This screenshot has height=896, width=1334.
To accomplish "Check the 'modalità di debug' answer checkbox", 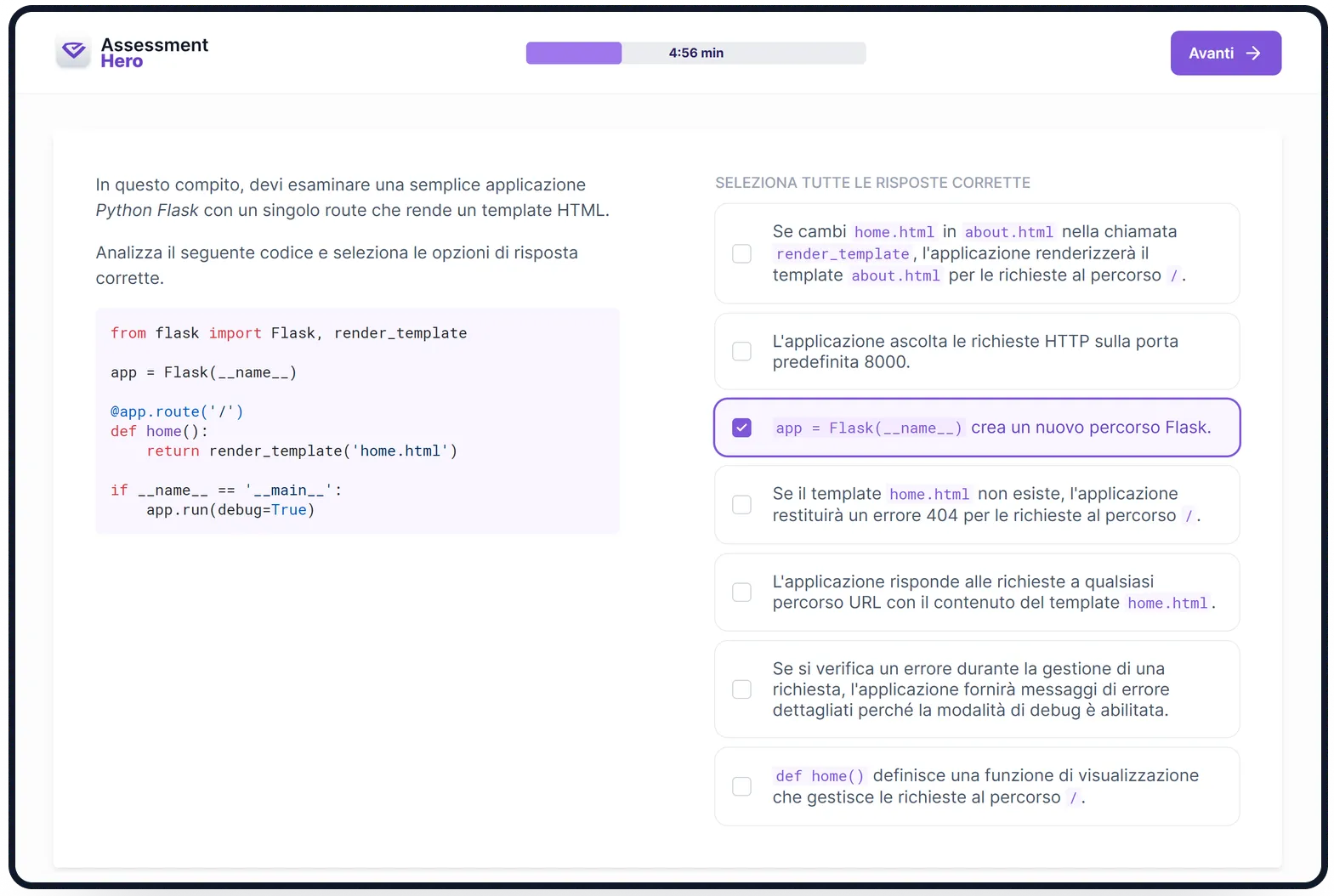I will (741, 689).
